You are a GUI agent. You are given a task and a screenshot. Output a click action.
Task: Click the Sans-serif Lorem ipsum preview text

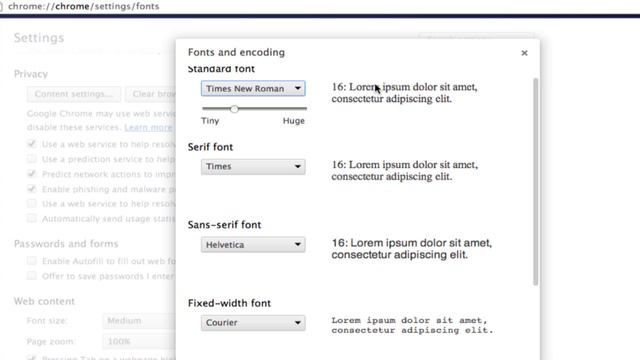pyautogui.click(x=411, y=249)
